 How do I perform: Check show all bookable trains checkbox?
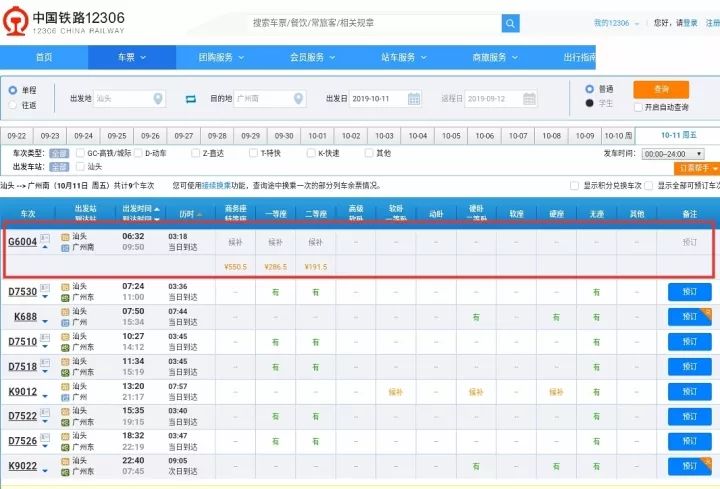coord(648,185)
